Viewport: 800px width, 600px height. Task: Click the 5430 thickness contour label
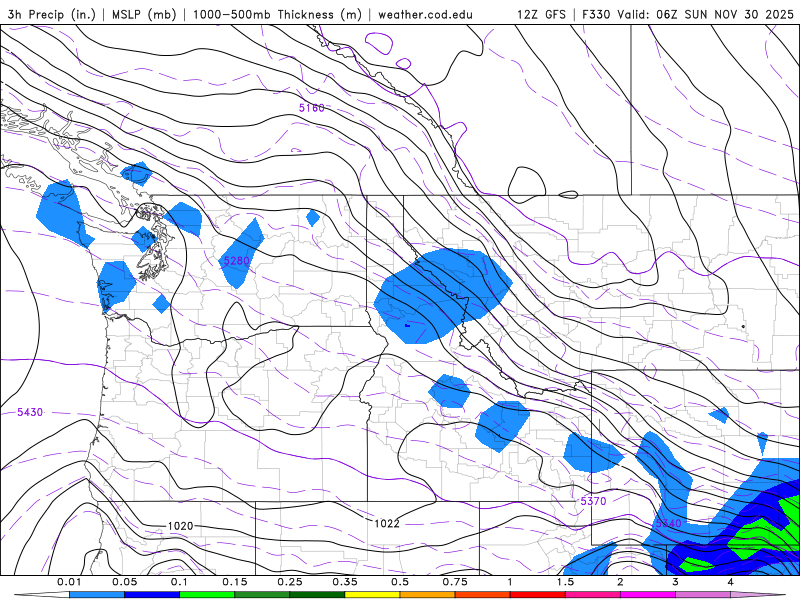tap(30, 412)
